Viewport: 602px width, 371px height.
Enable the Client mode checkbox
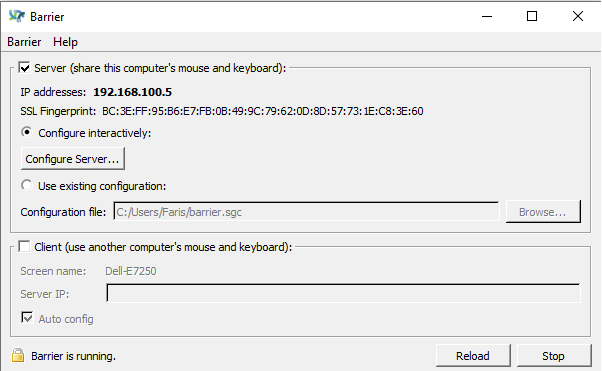tap(25, 247)
